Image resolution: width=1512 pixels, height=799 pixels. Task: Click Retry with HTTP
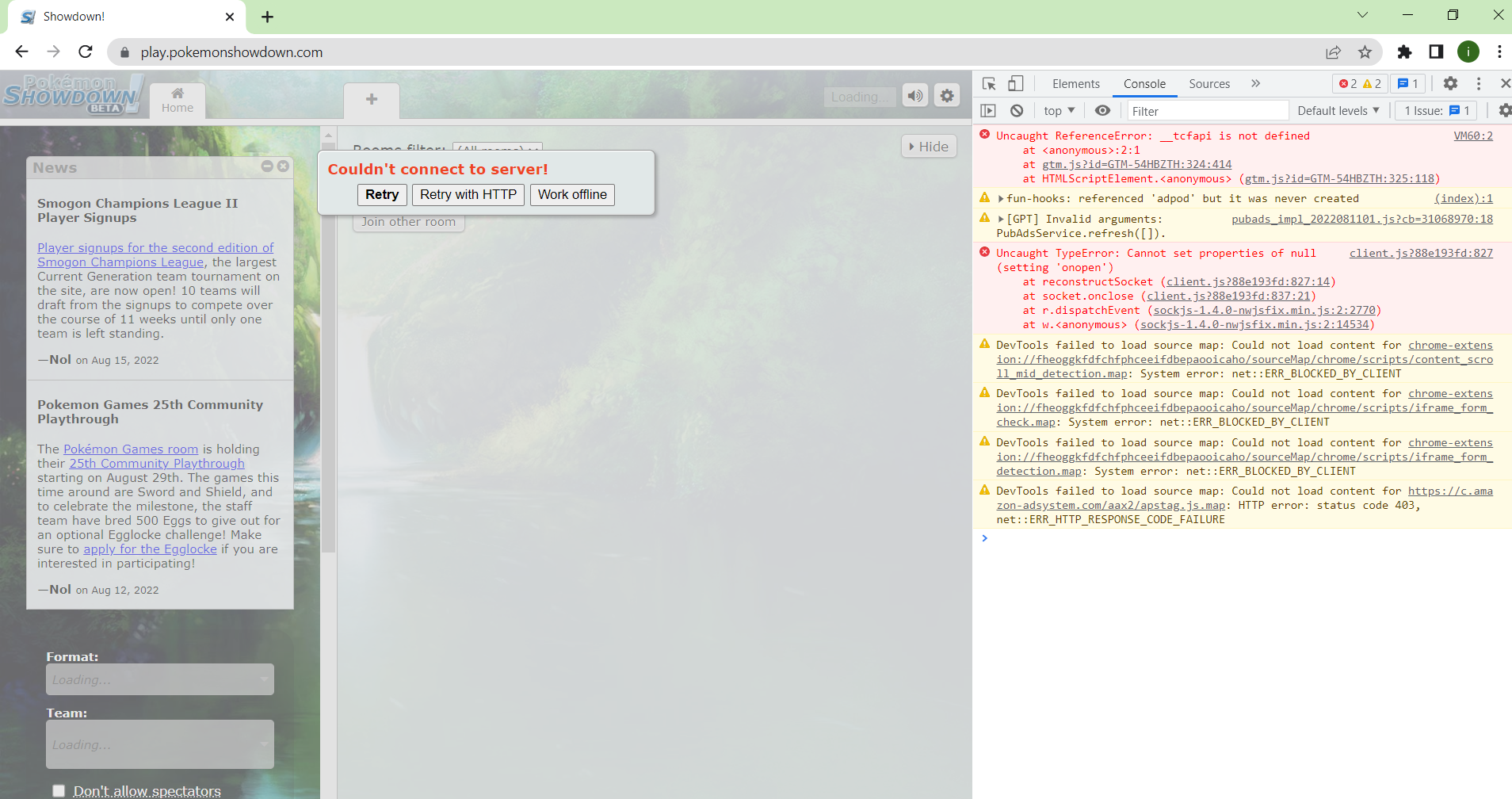tap(468, 195)
